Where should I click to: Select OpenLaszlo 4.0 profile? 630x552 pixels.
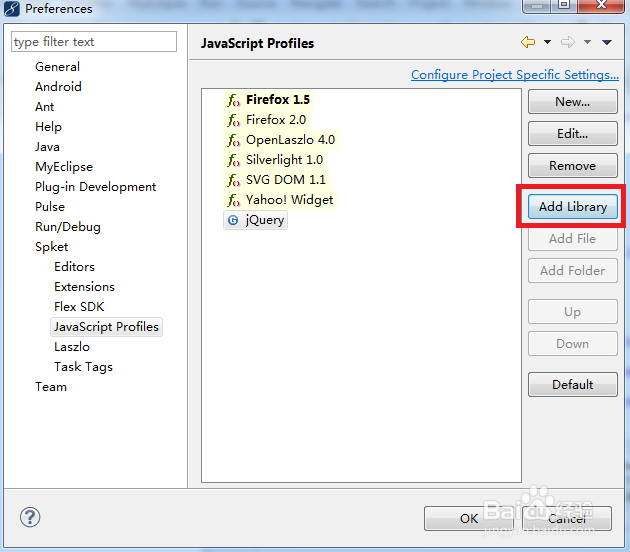290,140
